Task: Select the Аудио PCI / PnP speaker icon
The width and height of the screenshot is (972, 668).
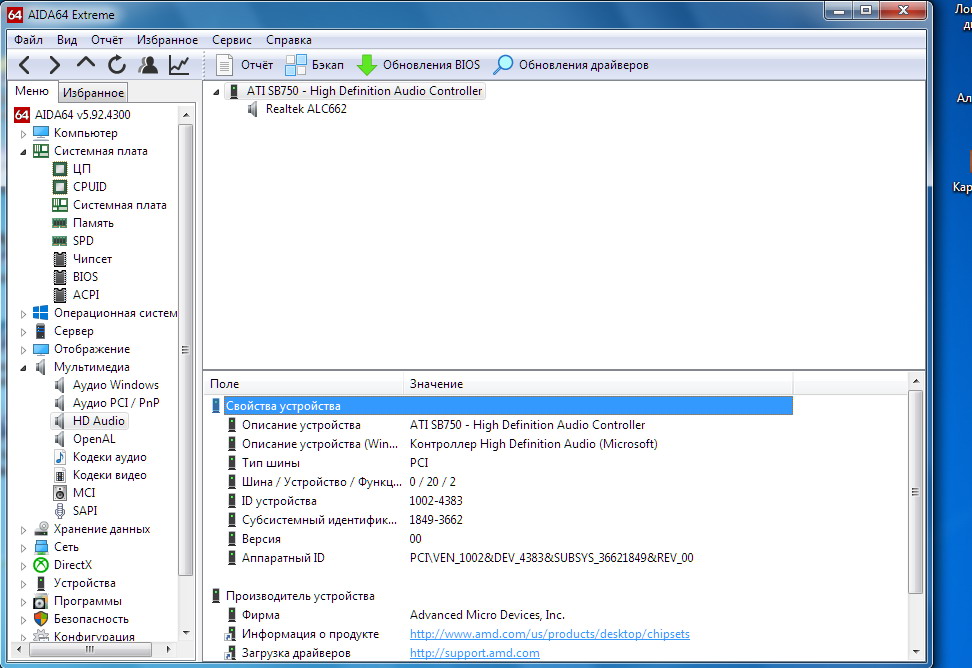Action: [60, 403]
